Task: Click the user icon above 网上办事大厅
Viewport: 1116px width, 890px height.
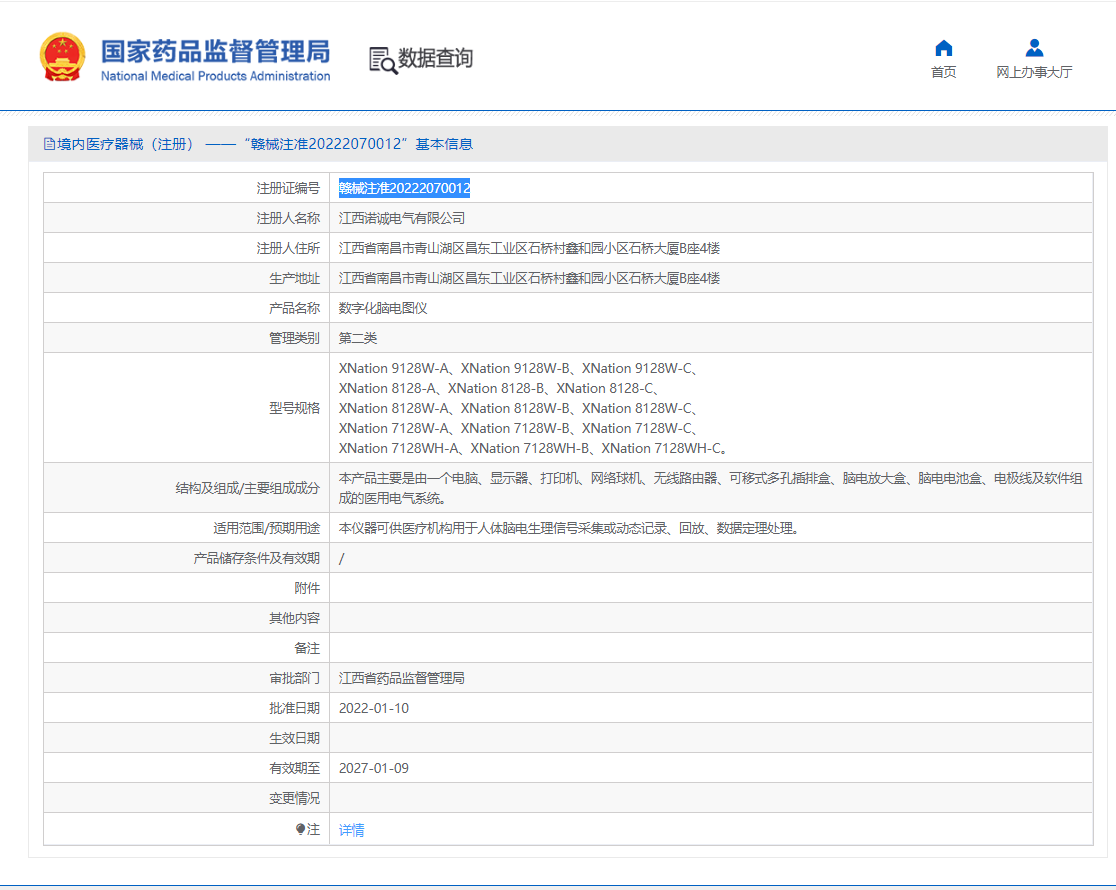Action: [x=1034, y=48]
